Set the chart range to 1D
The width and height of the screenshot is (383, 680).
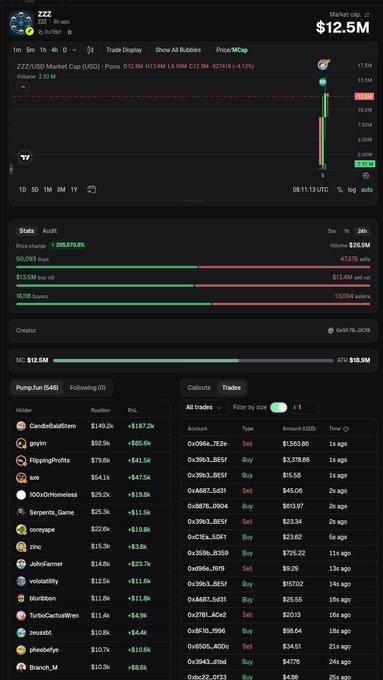[23, 190]
